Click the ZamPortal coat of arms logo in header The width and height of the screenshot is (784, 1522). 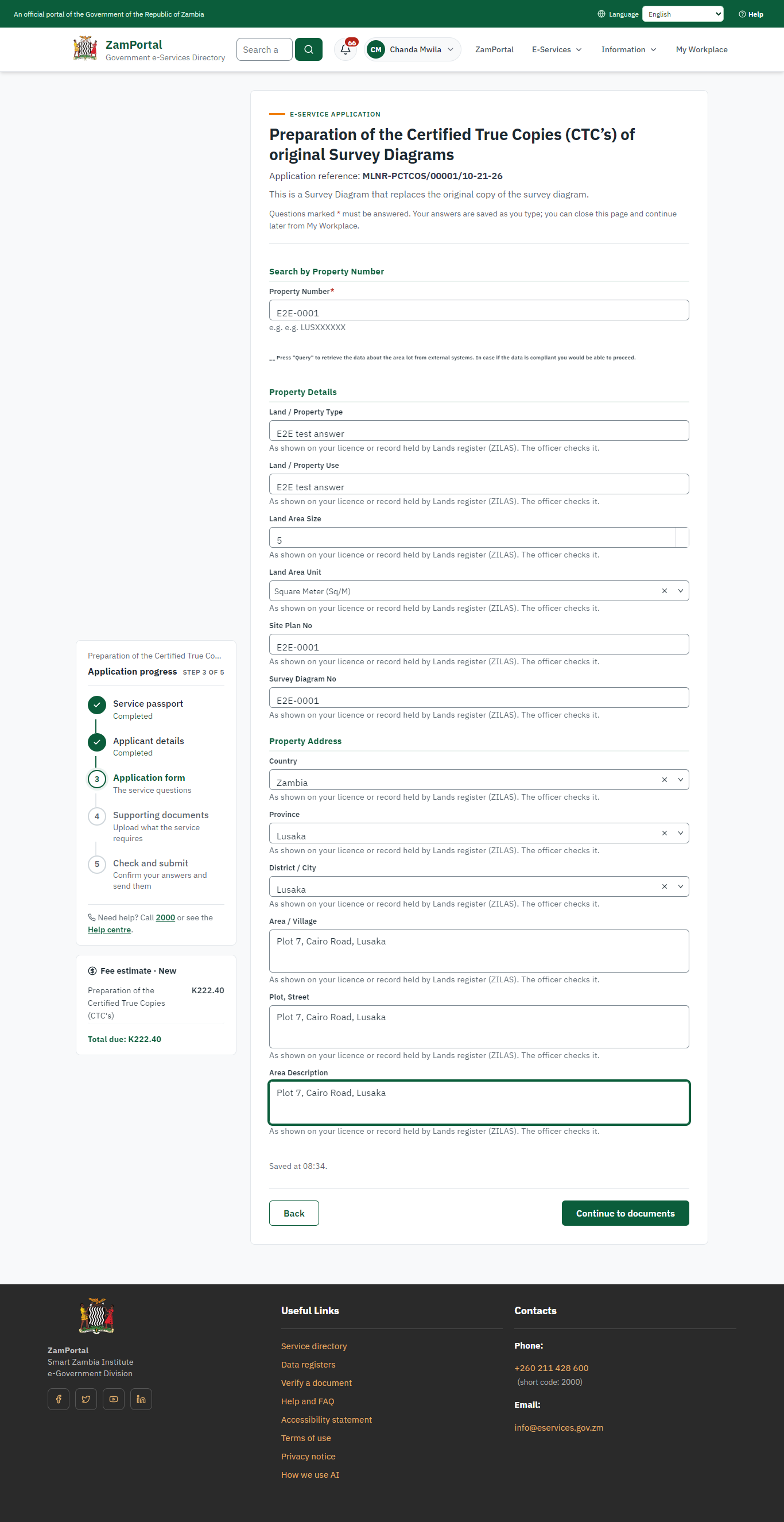pos(85,48)
